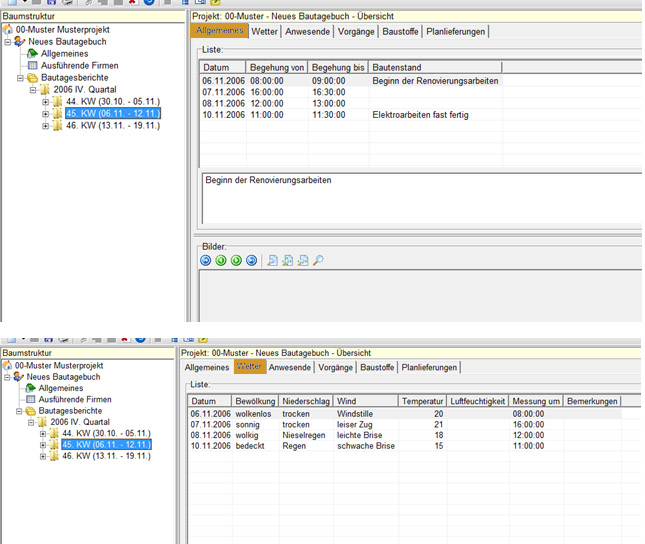
Task: Select 00-Muster Musterprojekt in upper tree
Action: pos(63,30)
